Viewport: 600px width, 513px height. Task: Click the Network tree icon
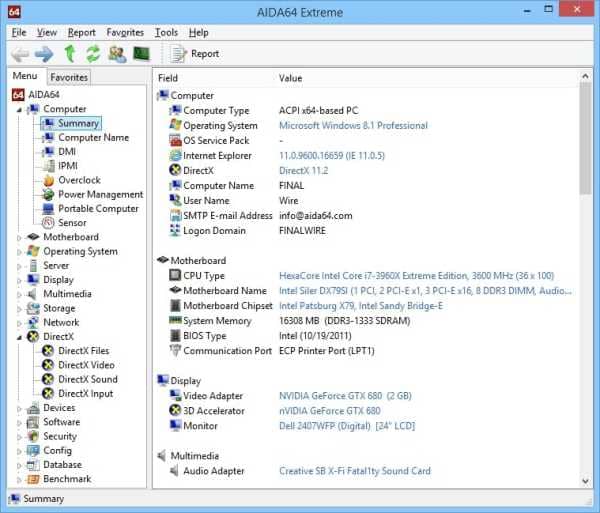tap(33, 322)
